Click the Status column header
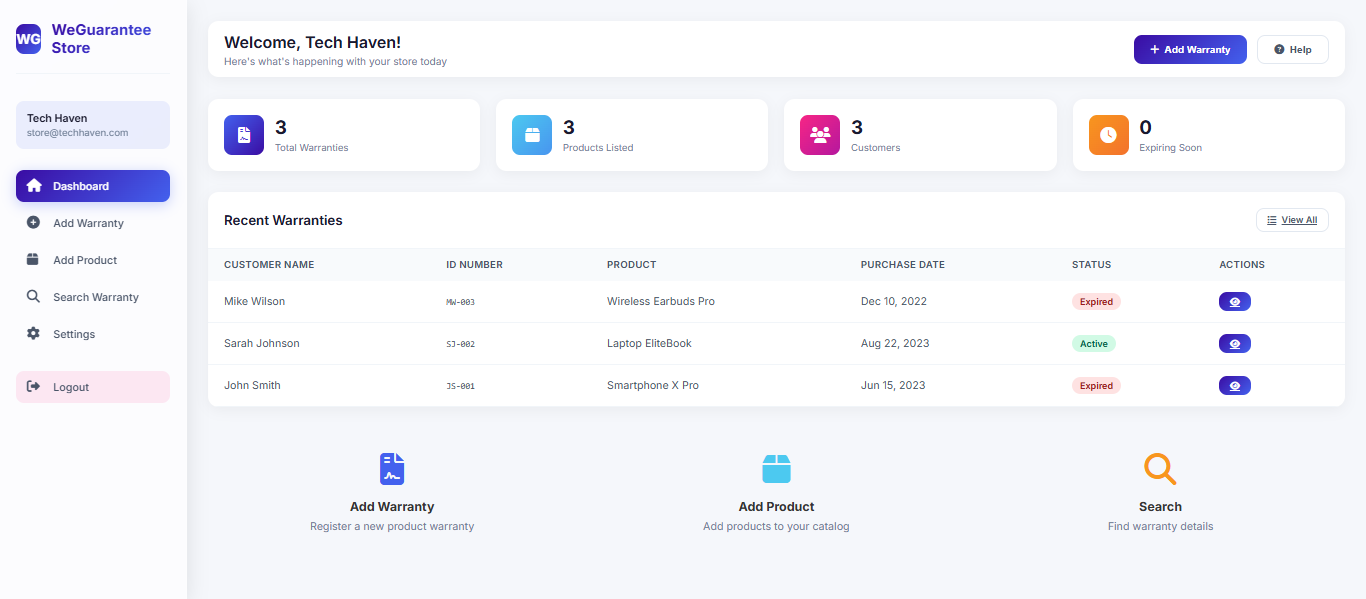 click(x=1091, y=265)
